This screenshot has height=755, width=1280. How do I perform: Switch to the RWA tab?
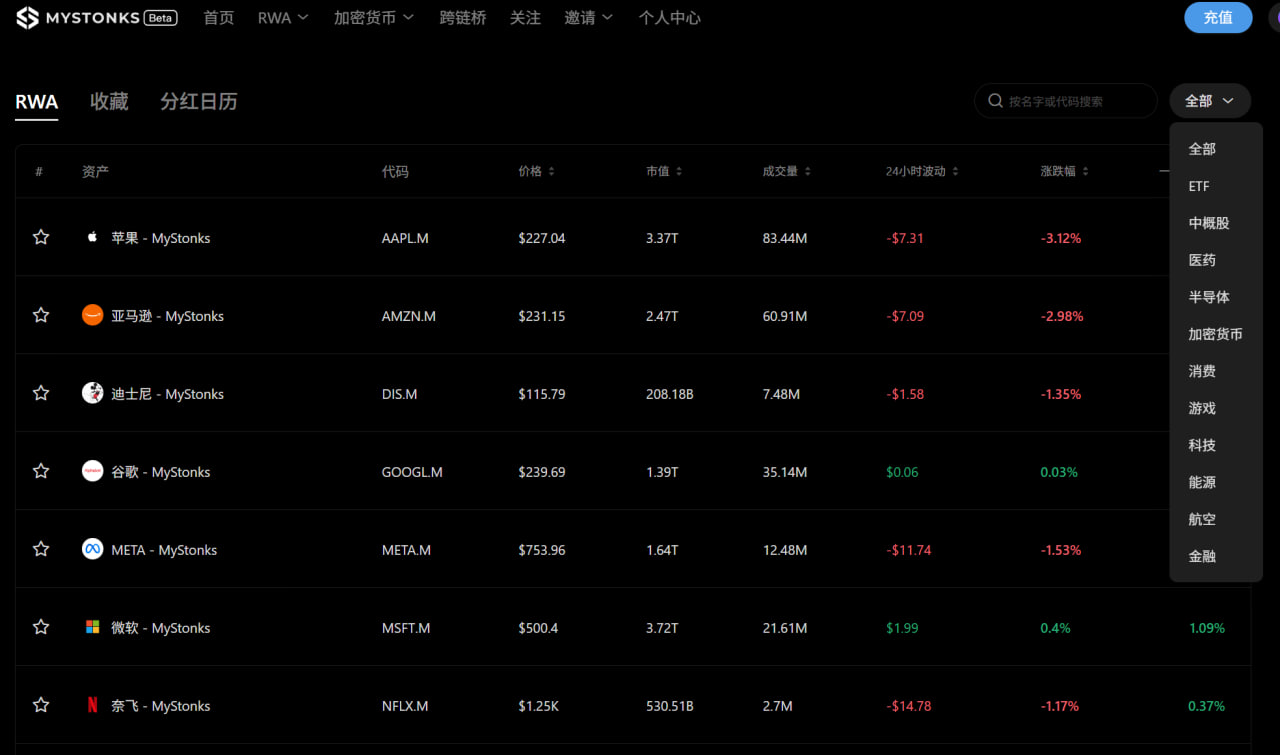pos(36,102)
